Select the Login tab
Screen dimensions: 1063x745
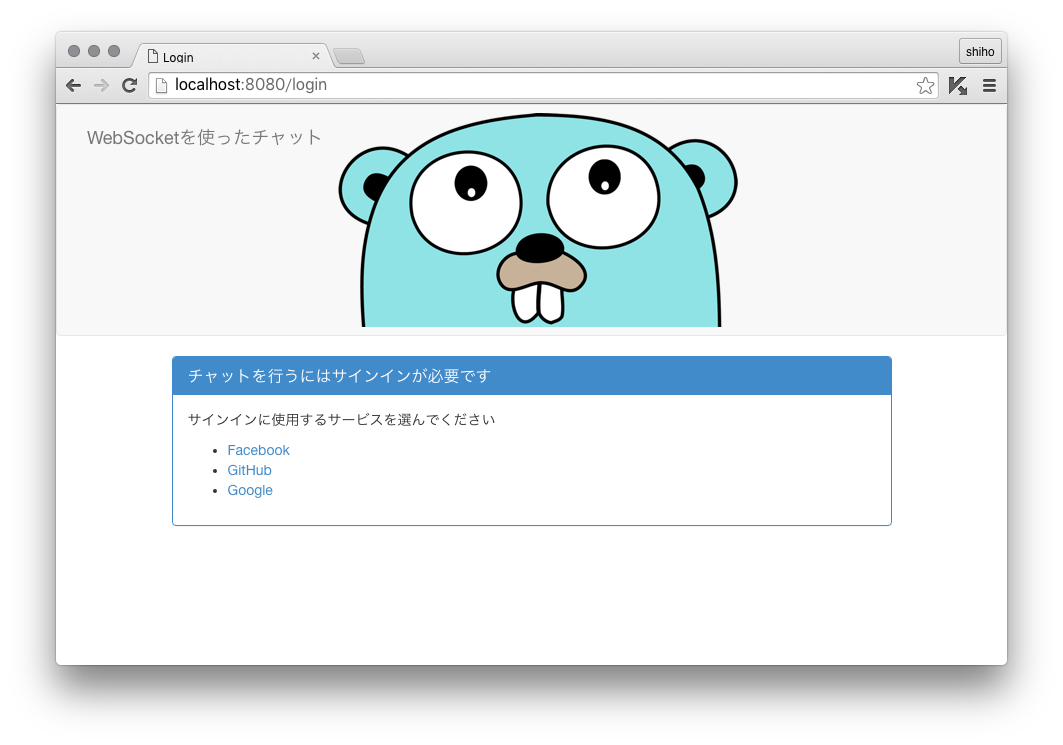[x=232, y=56]
